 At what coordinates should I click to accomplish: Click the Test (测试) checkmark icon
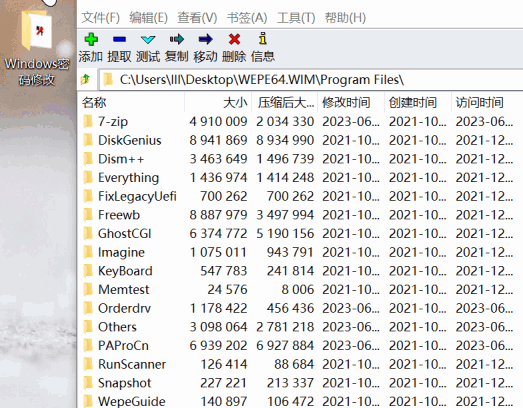148,40
